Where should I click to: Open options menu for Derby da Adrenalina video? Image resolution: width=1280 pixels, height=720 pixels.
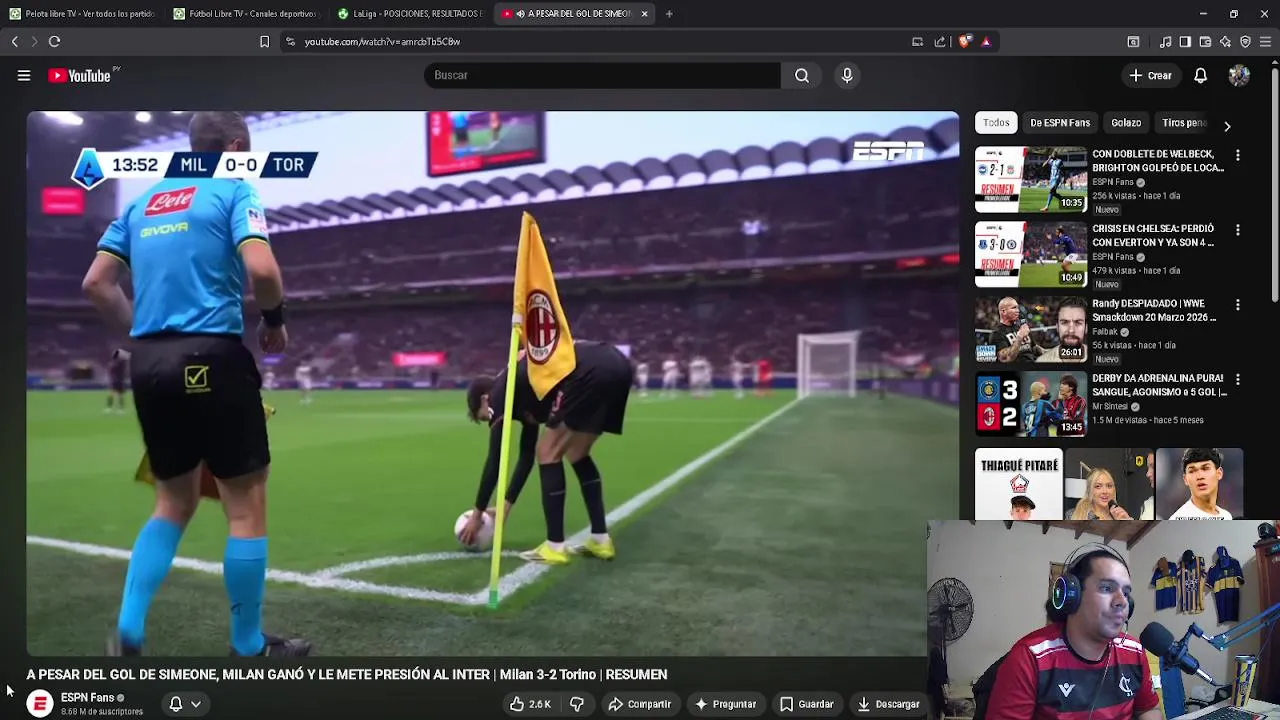pos(1237,380)
